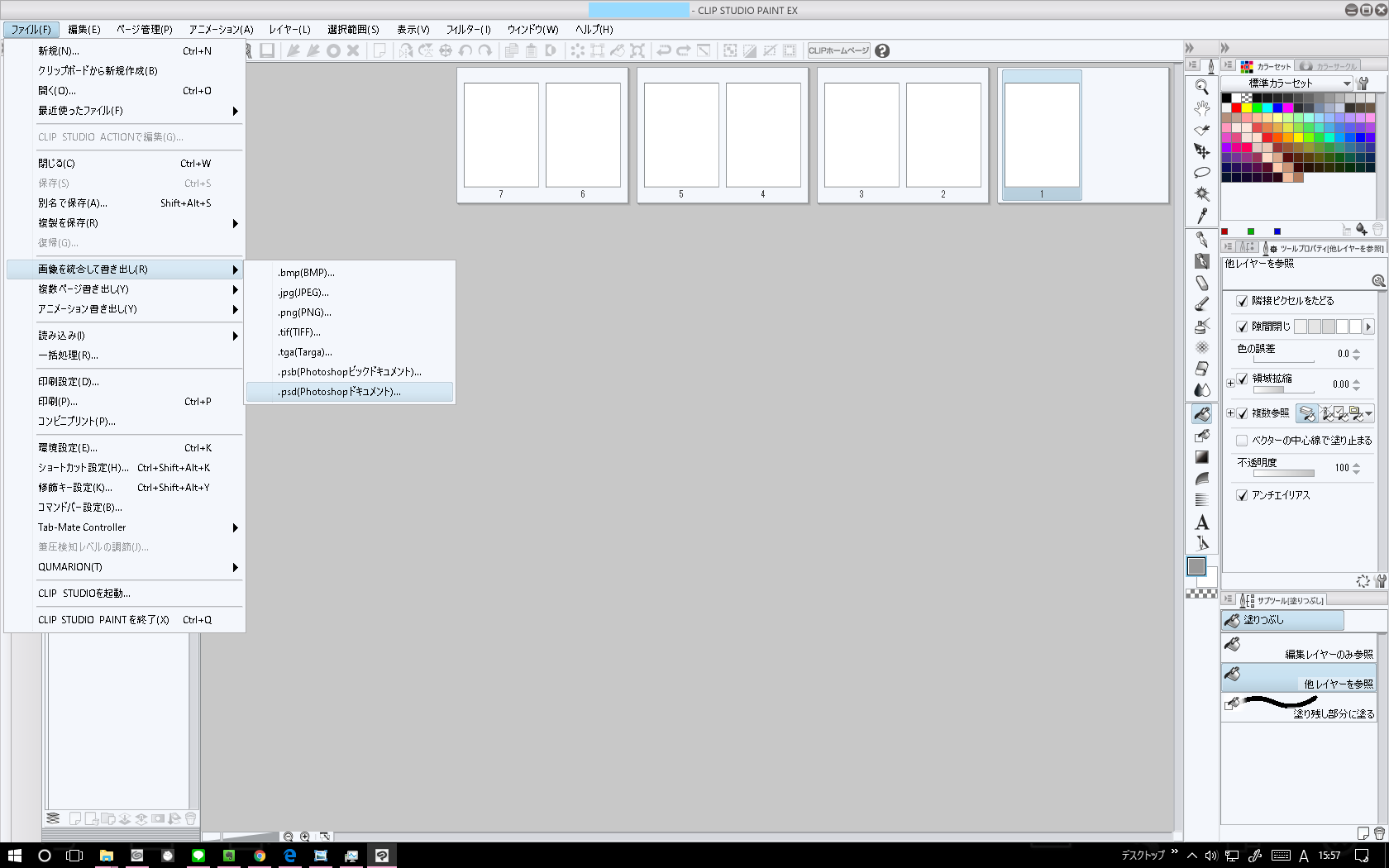Toggle the 領域拡縮 area scaling checkbox

[1242, 379]
